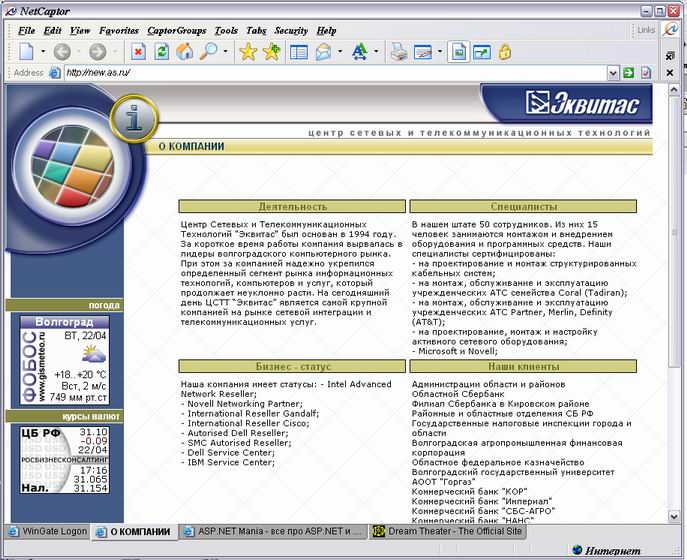Image resolution: width=687 pixels, height=560 pixels.
Task: Expand the Mail envelope dropdown arrow
Action: point(340,52)
